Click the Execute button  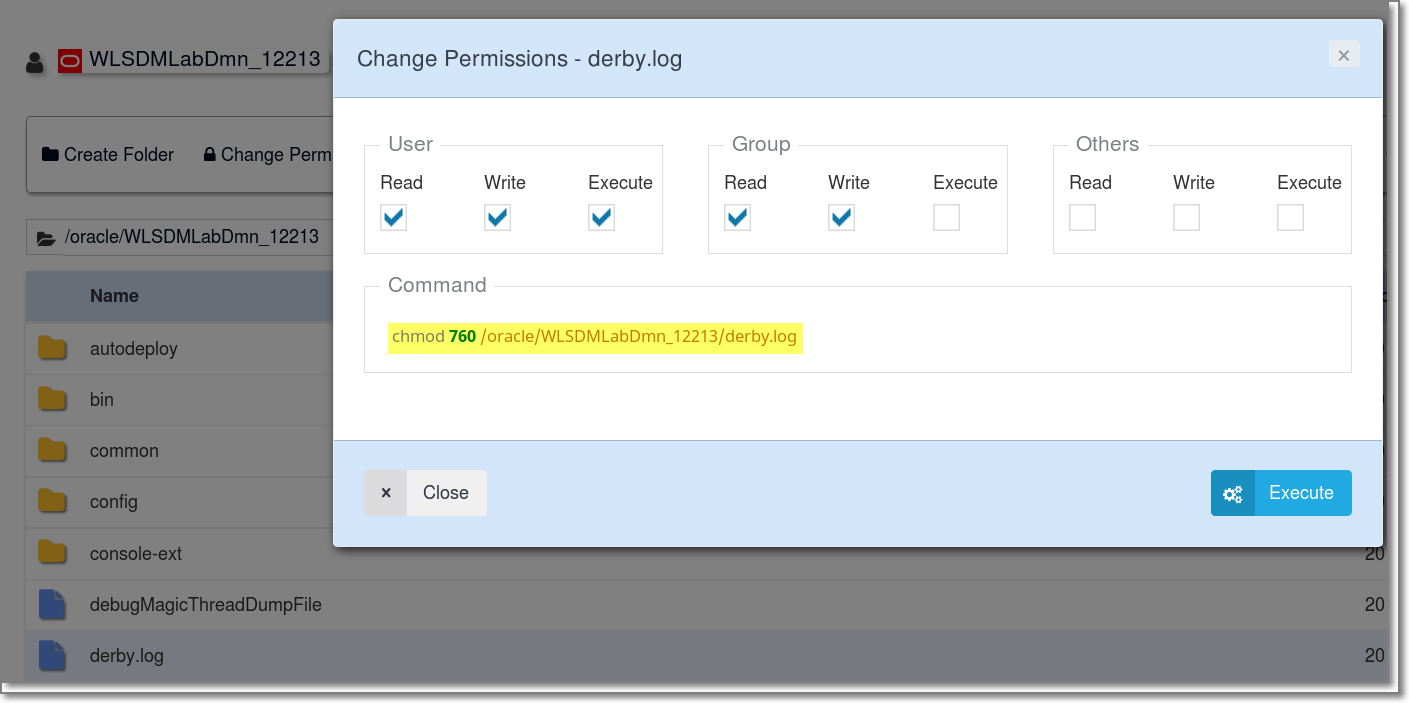click(x=1281, y=493)
